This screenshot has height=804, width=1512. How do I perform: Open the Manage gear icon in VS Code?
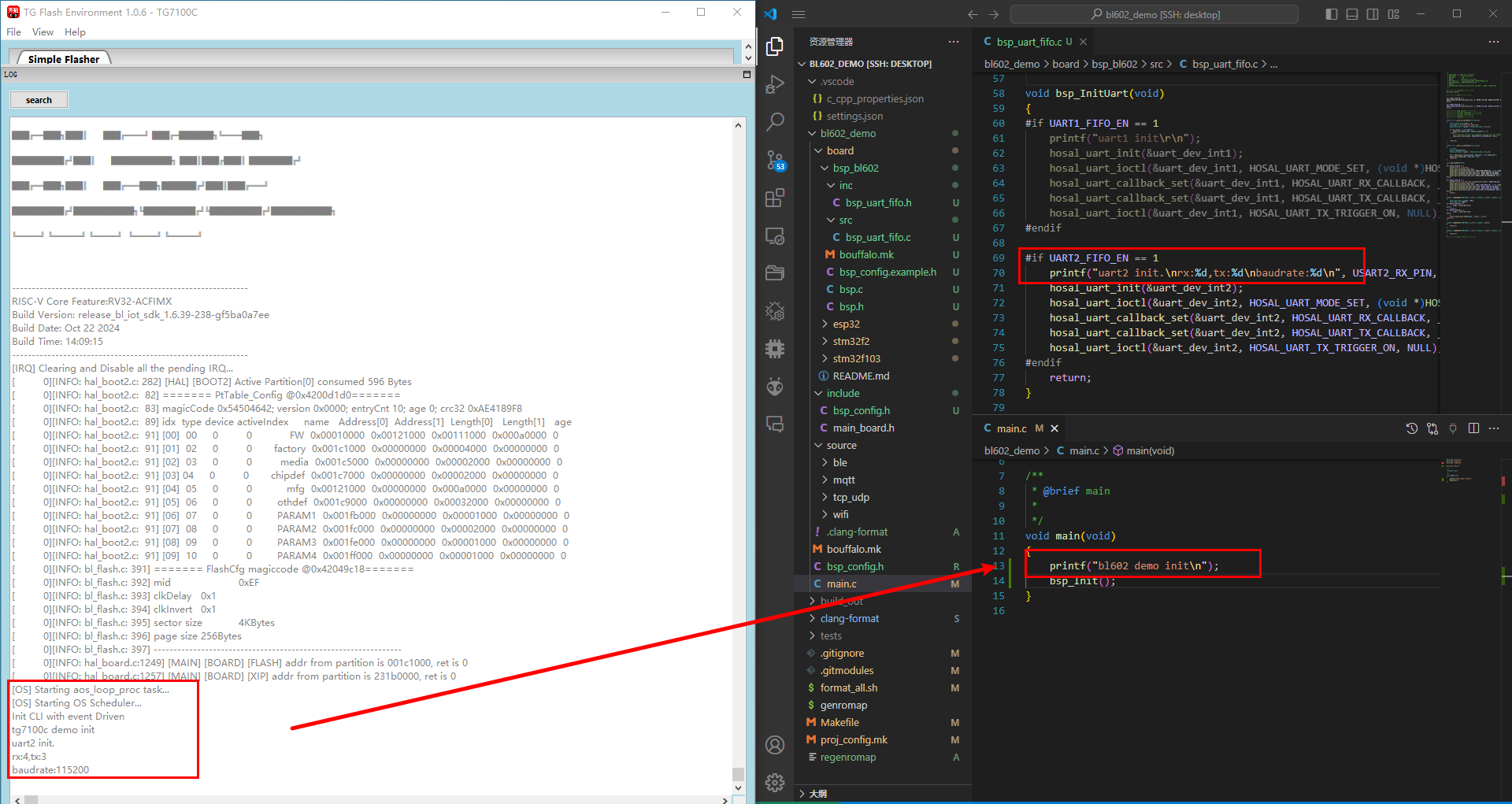[x=775, y=782]
